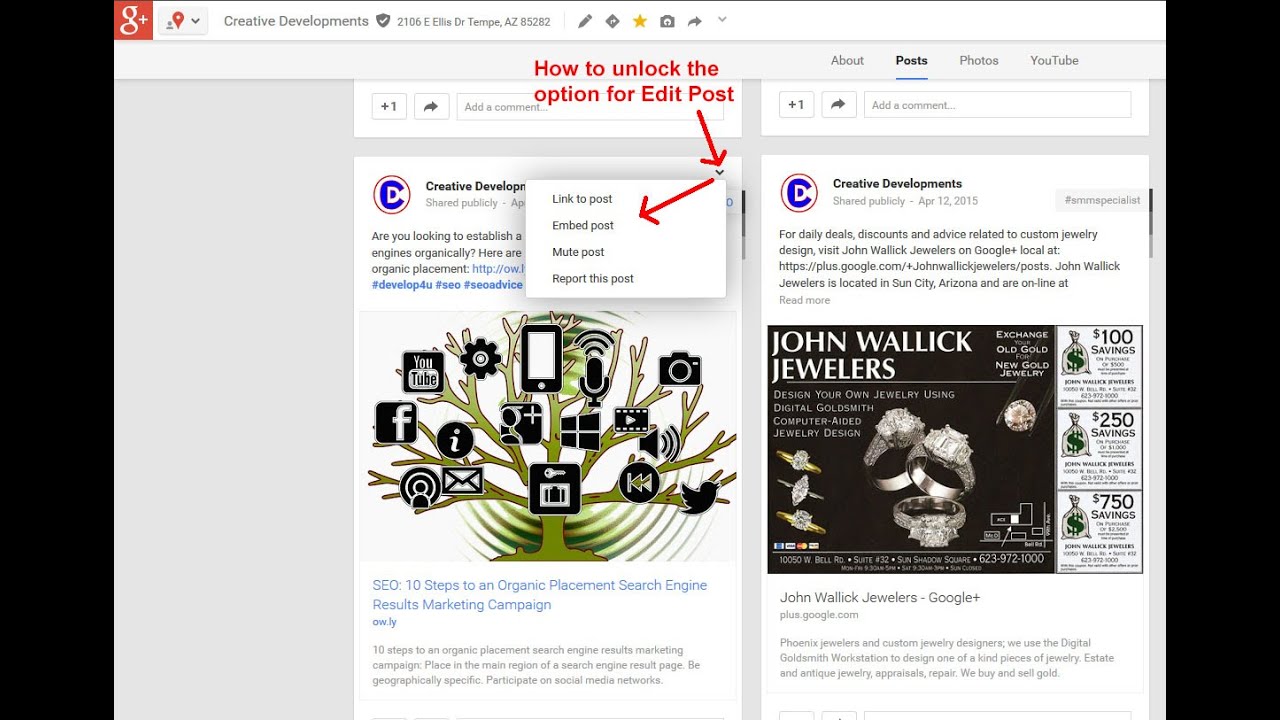This screenshot has width=1280, height=720.
Task: Click the pencil edit icon in header
Action: tap(585, 21)
